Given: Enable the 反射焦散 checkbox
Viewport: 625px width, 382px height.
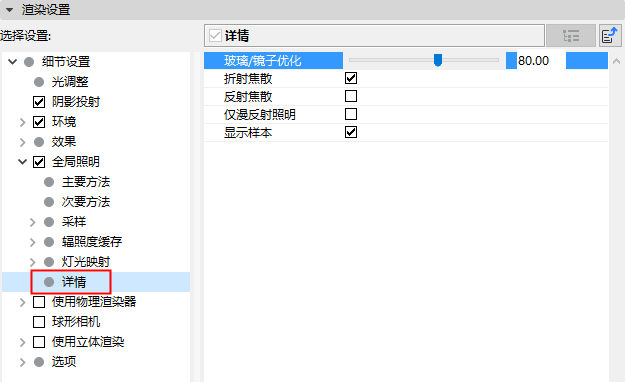Looking at the screenshot, I should pos(351,96).
